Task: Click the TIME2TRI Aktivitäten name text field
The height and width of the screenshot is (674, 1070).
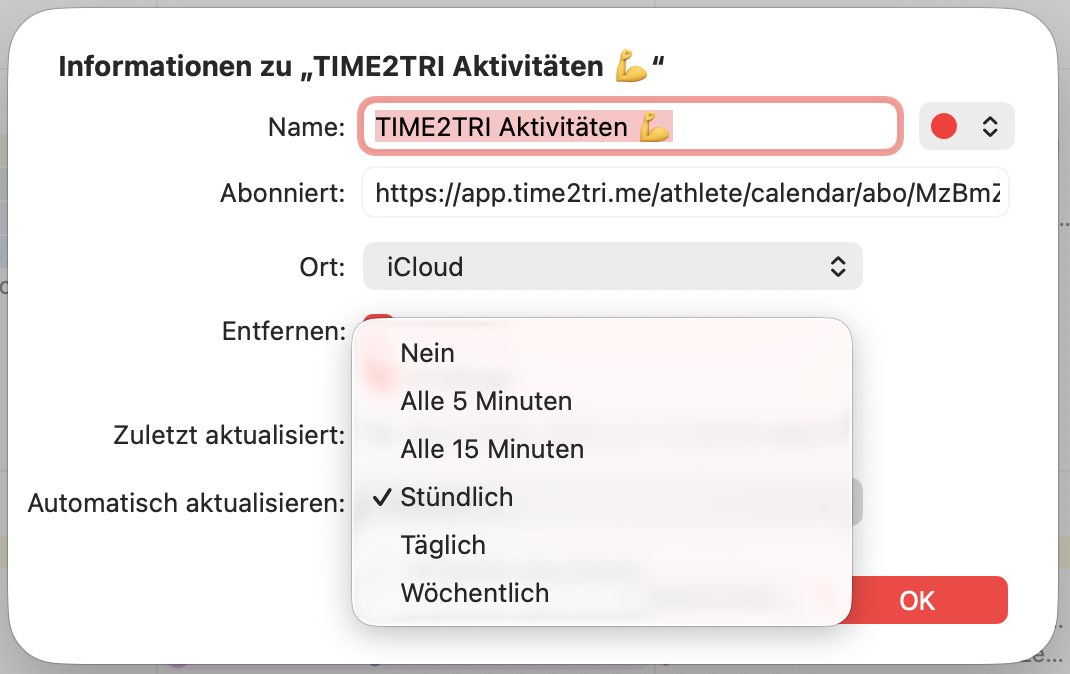Action: pos(630,127)
